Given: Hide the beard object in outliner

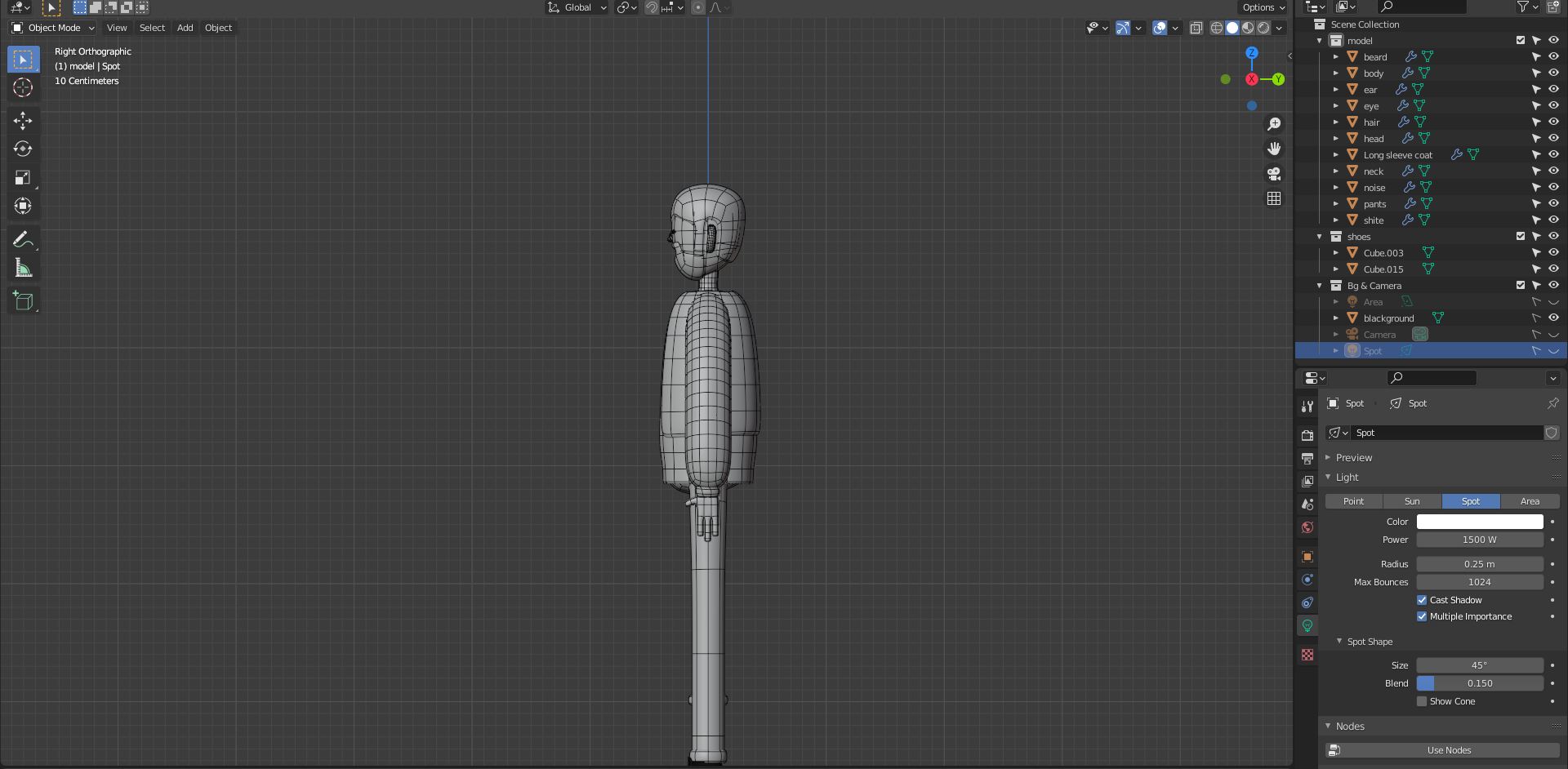Looking at the screenshot, I should coord(1553,56).
